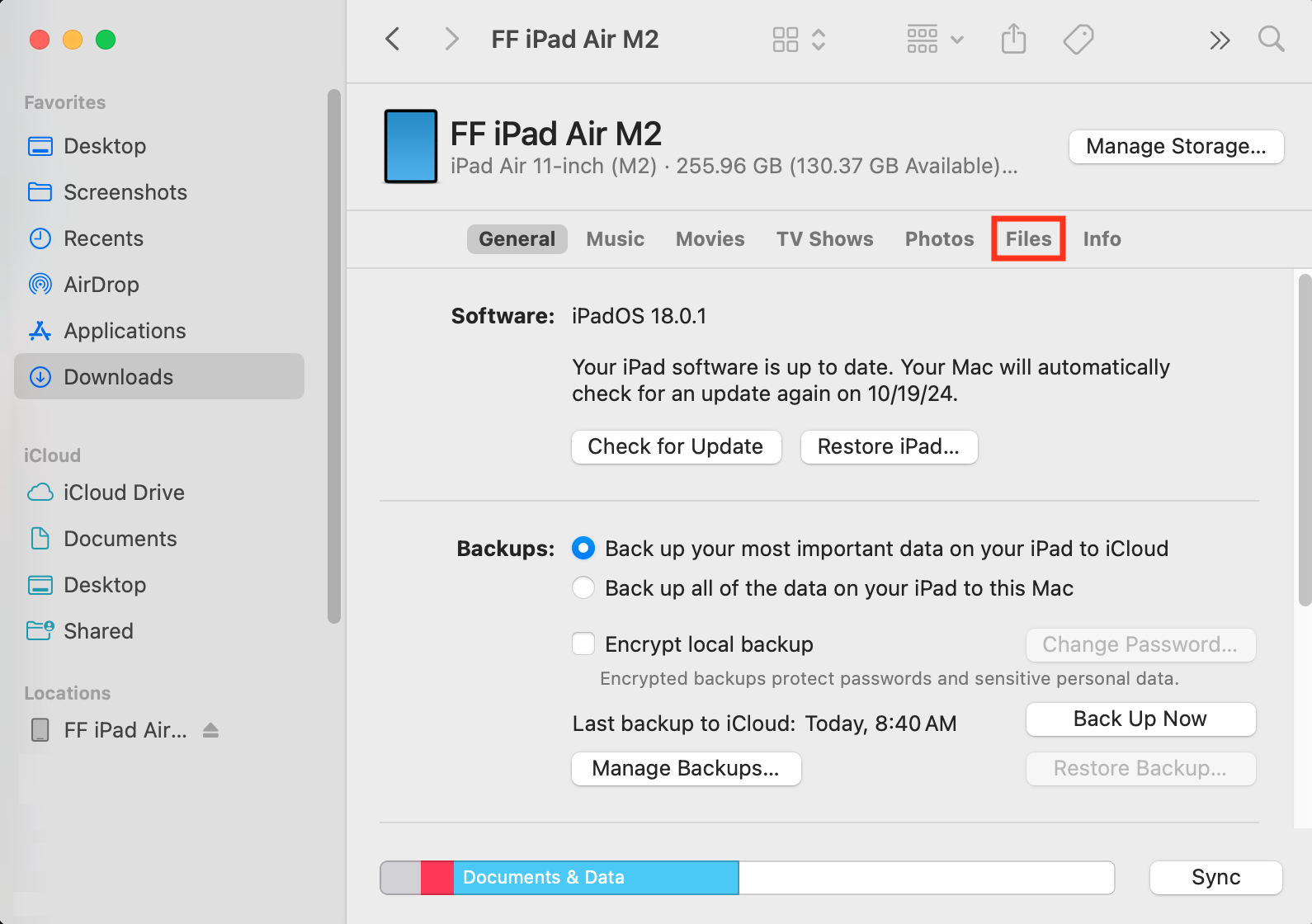Switch to the Music tab
The width and height of the screenshot is (1312, 924).
[616, 239]
